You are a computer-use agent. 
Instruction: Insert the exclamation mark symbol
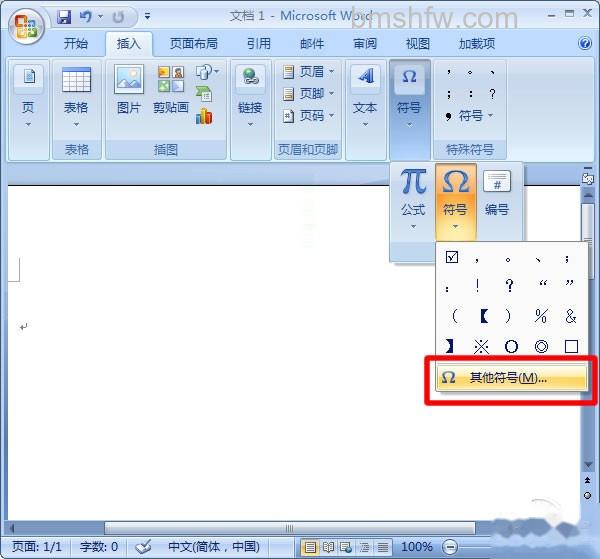(477, 285)
